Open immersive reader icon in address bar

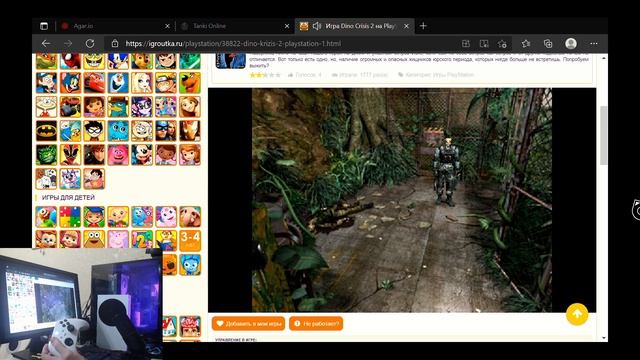484,43
